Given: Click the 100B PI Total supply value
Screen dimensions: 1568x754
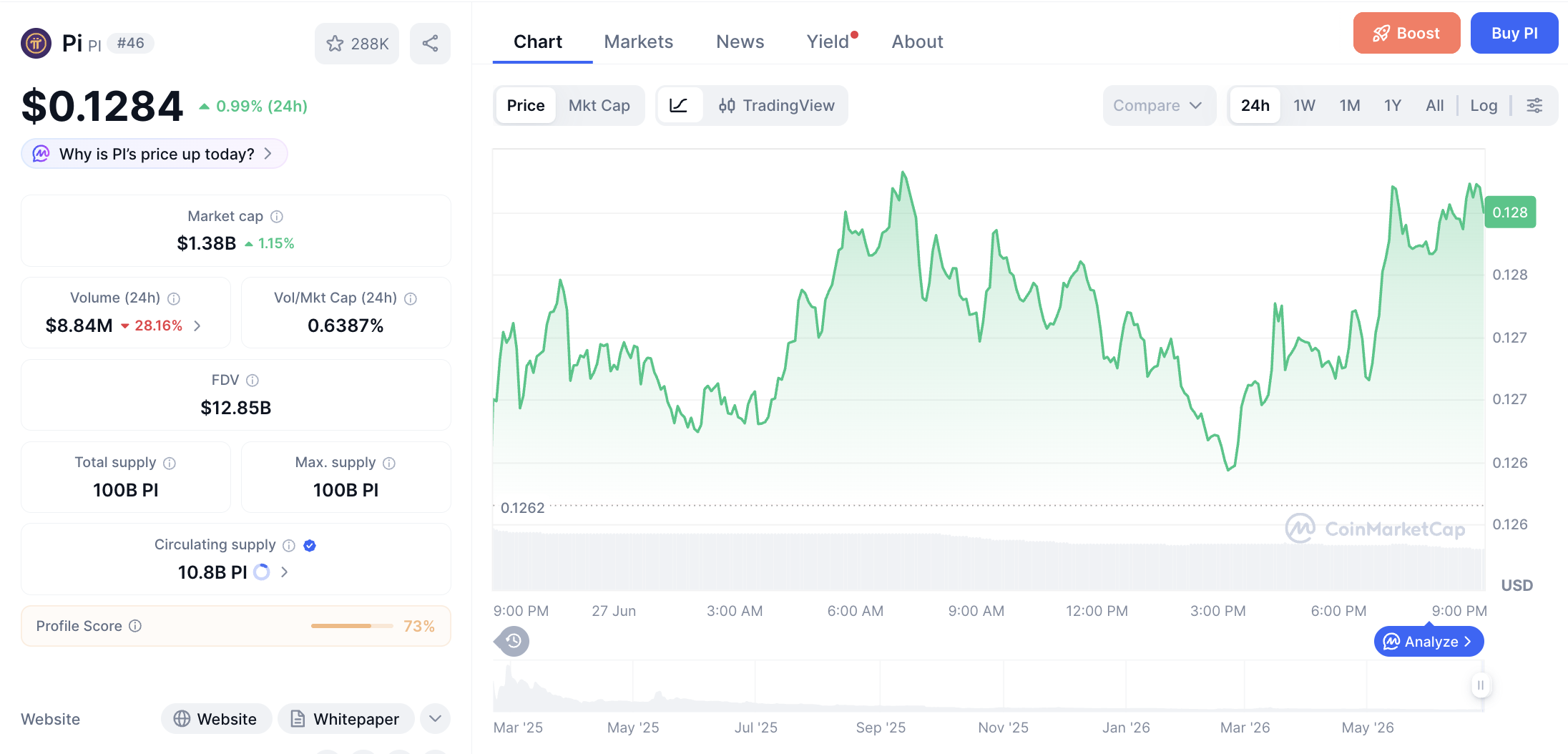Looking at the screenshot, I should pyautogui.click(x=126, y=490).
